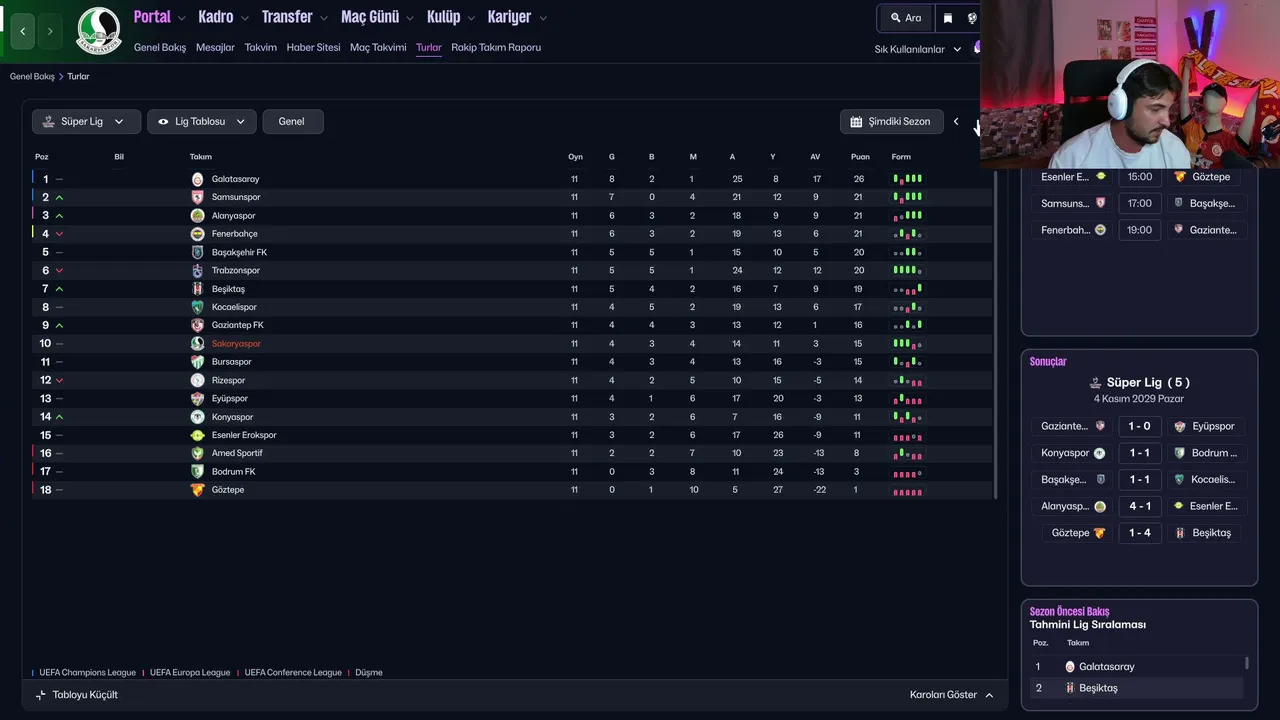Click the Gaziantep FK crest in table
Viewport: 1280px width, 720px height.
point(197,325)
